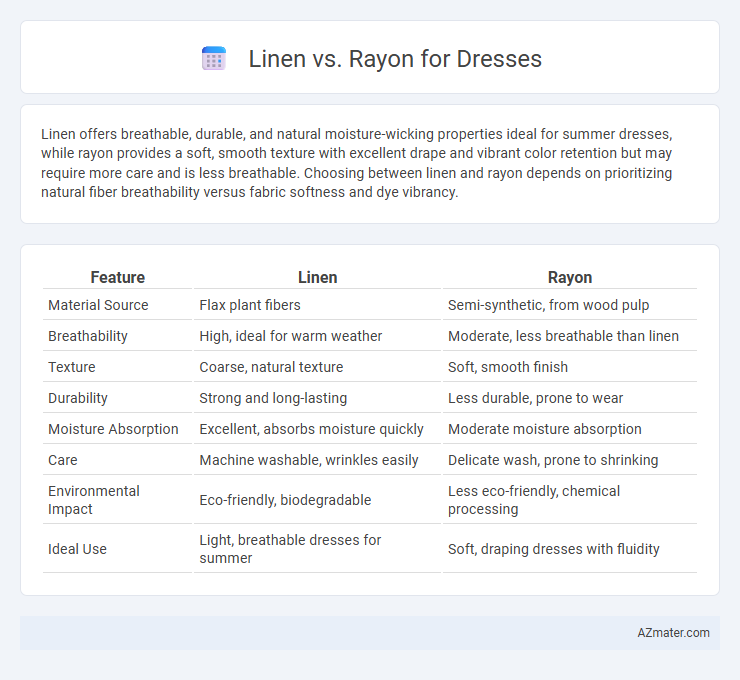Click the 'Care' row label
Image resolution: width=740 pixels, height=680 pixels.
(63, 460)
